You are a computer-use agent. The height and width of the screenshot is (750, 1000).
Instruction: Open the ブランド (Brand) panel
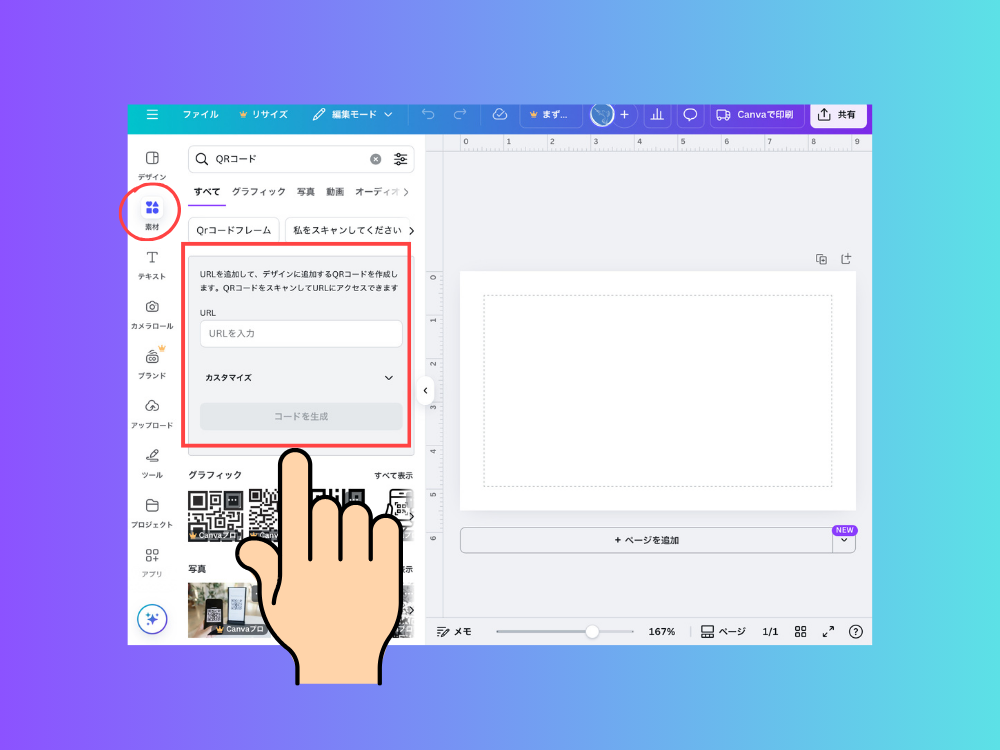tap(152, 362)
